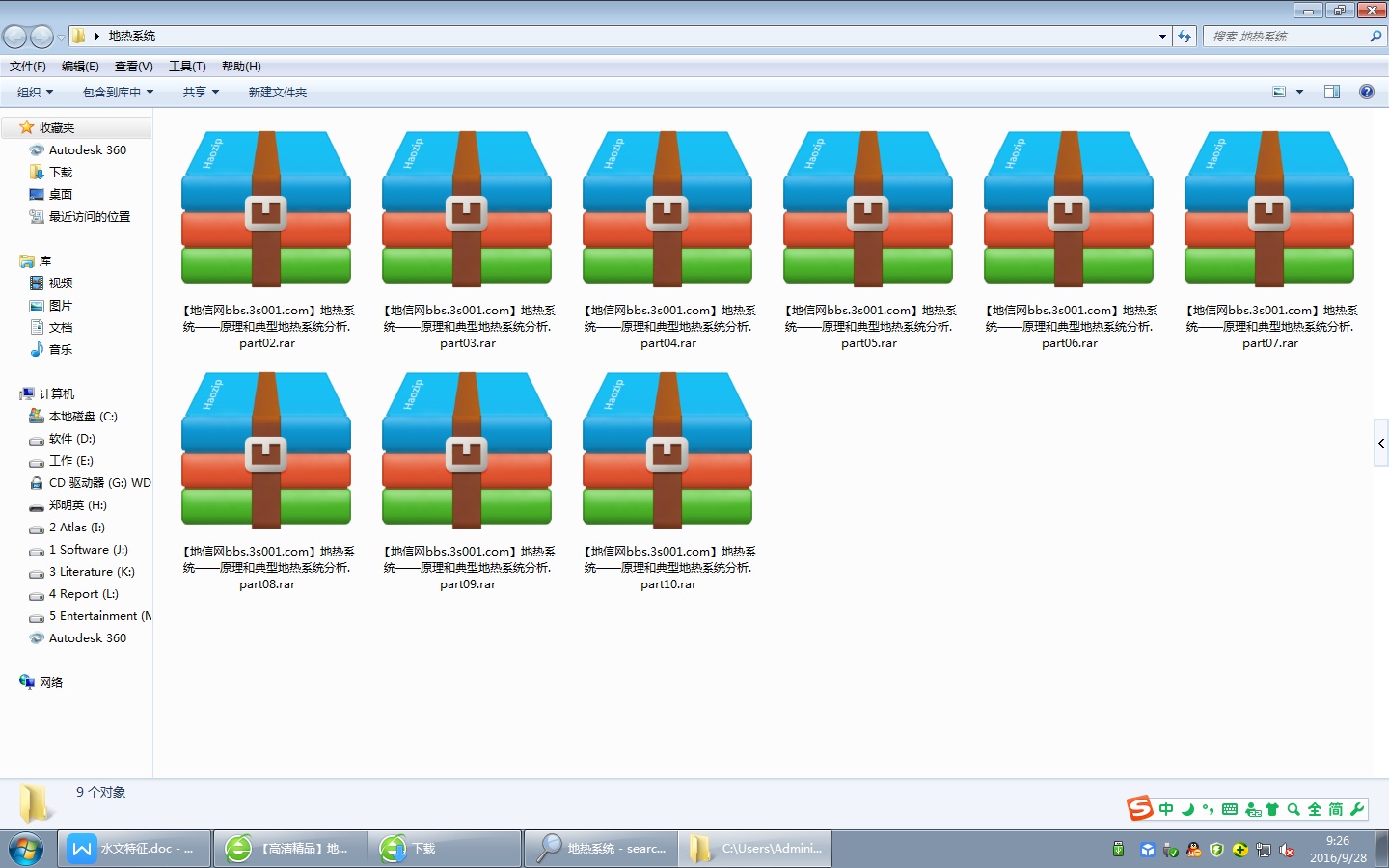This screenshot has width=1389, height=868.
Task: Toggle the preview pane icon
Action: [1332, 92]
